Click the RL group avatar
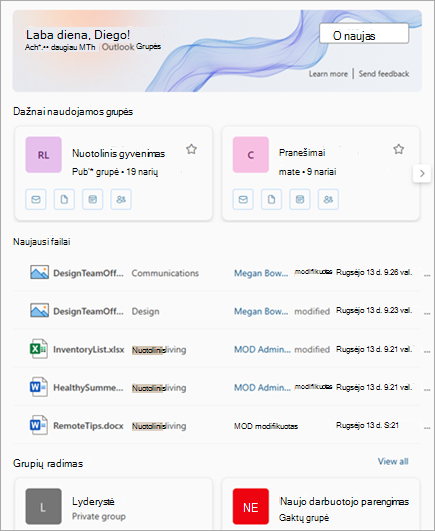Viewport: 435px width, 531px height. 43,155
